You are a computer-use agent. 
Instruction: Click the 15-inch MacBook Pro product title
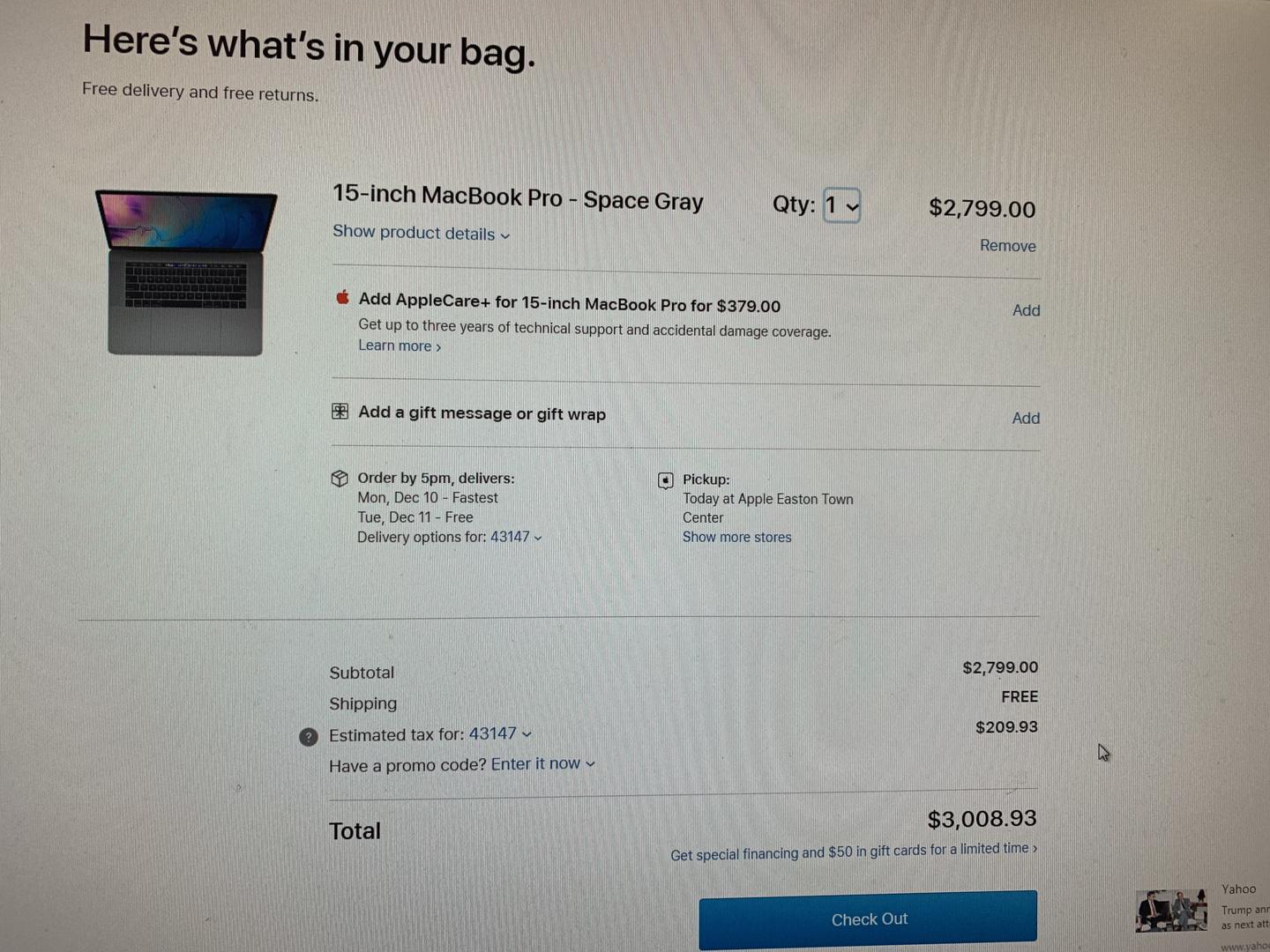click(518, 197)
